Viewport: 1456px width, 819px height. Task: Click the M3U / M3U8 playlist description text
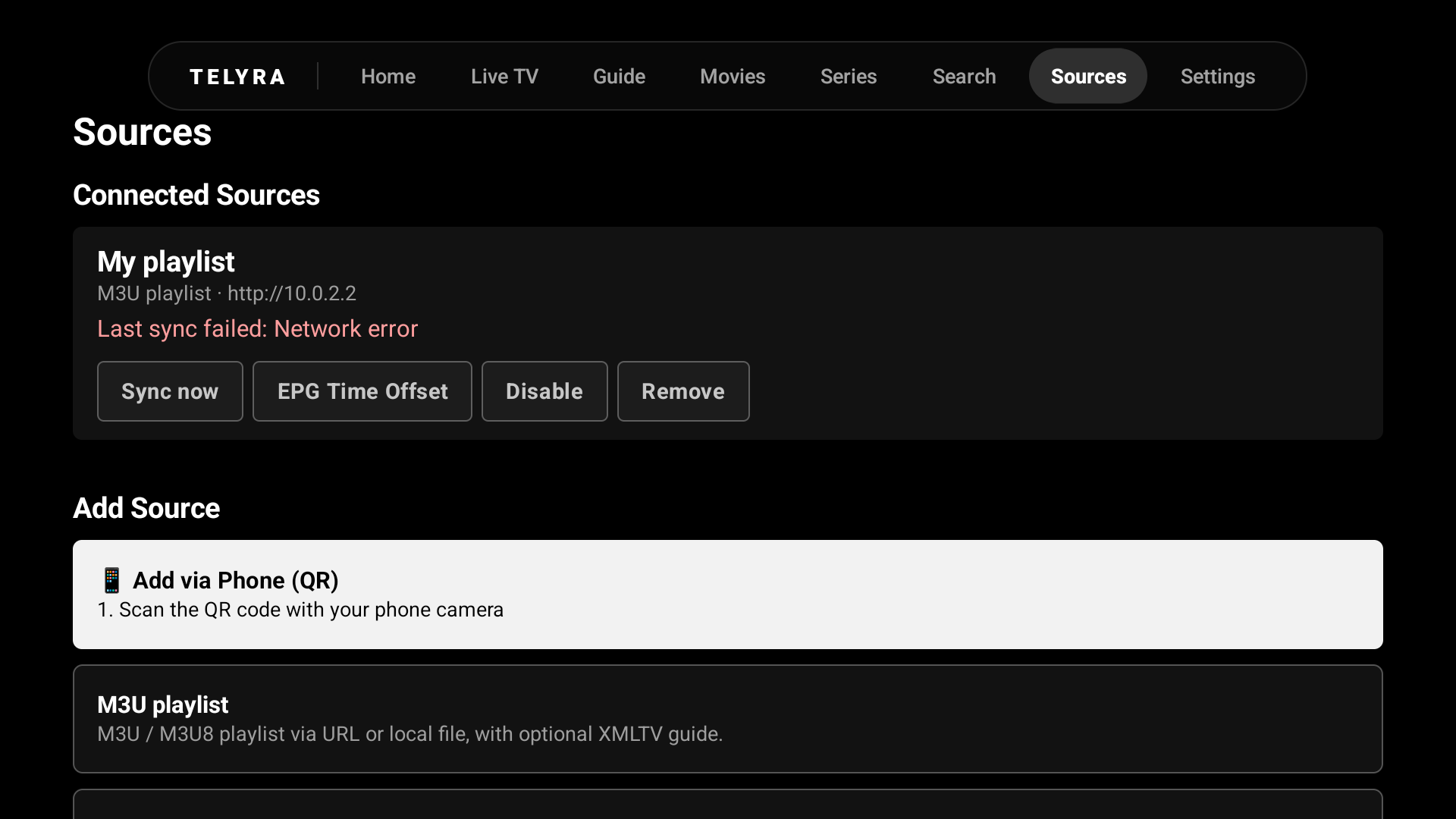pos(410,734)
